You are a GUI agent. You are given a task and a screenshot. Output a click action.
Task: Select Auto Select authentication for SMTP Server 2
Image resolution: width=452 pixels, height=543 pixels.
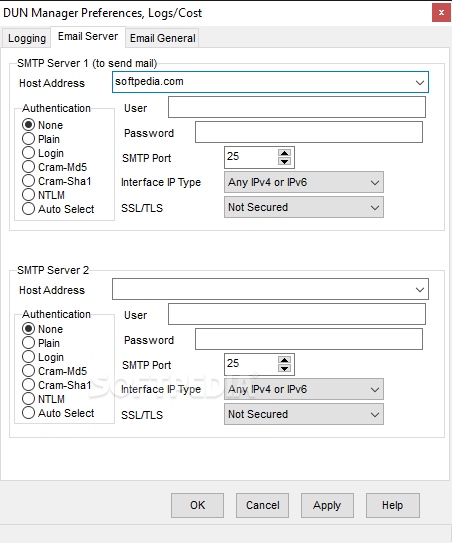pyautogui.click(x=58, y=413)
